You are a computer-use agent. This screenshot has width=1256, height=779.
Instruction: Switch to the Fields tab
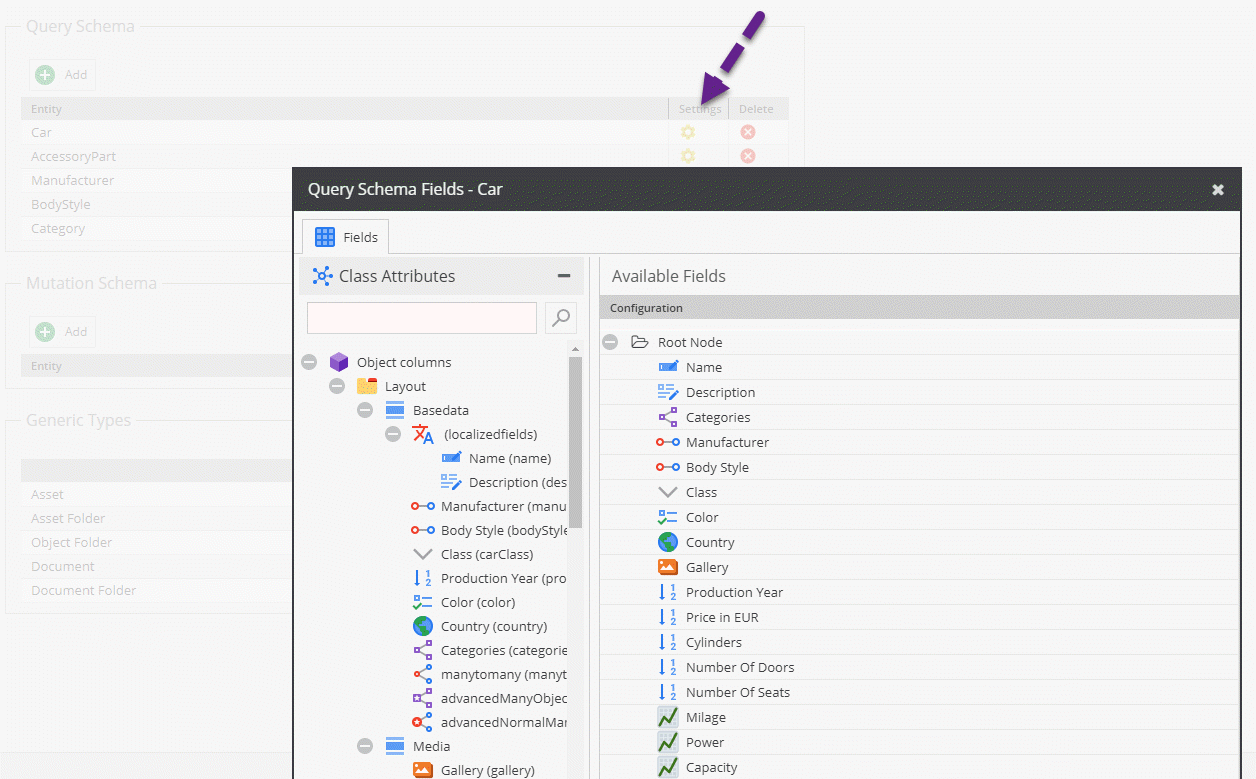pos(346,237)
